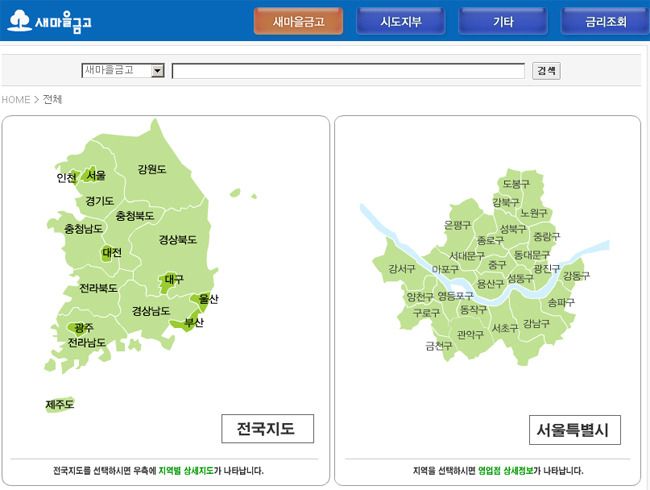
Task: Select 인천 on the national map
Action: pyautogui.click(x=66, y=178)
